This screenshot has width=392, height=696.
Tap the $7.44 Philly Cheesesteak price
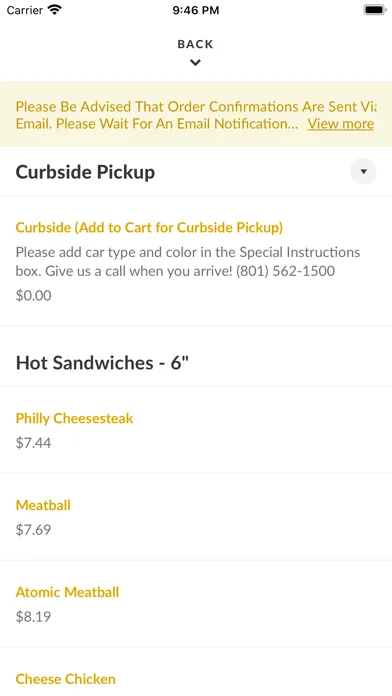pos(33,443)
